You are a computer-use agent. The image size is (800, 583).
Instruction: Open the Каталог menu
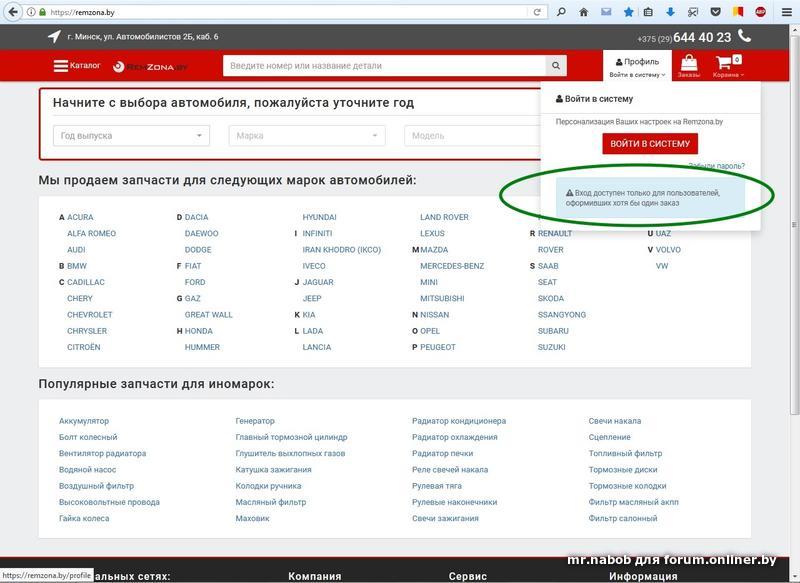(x=77, y=66)
